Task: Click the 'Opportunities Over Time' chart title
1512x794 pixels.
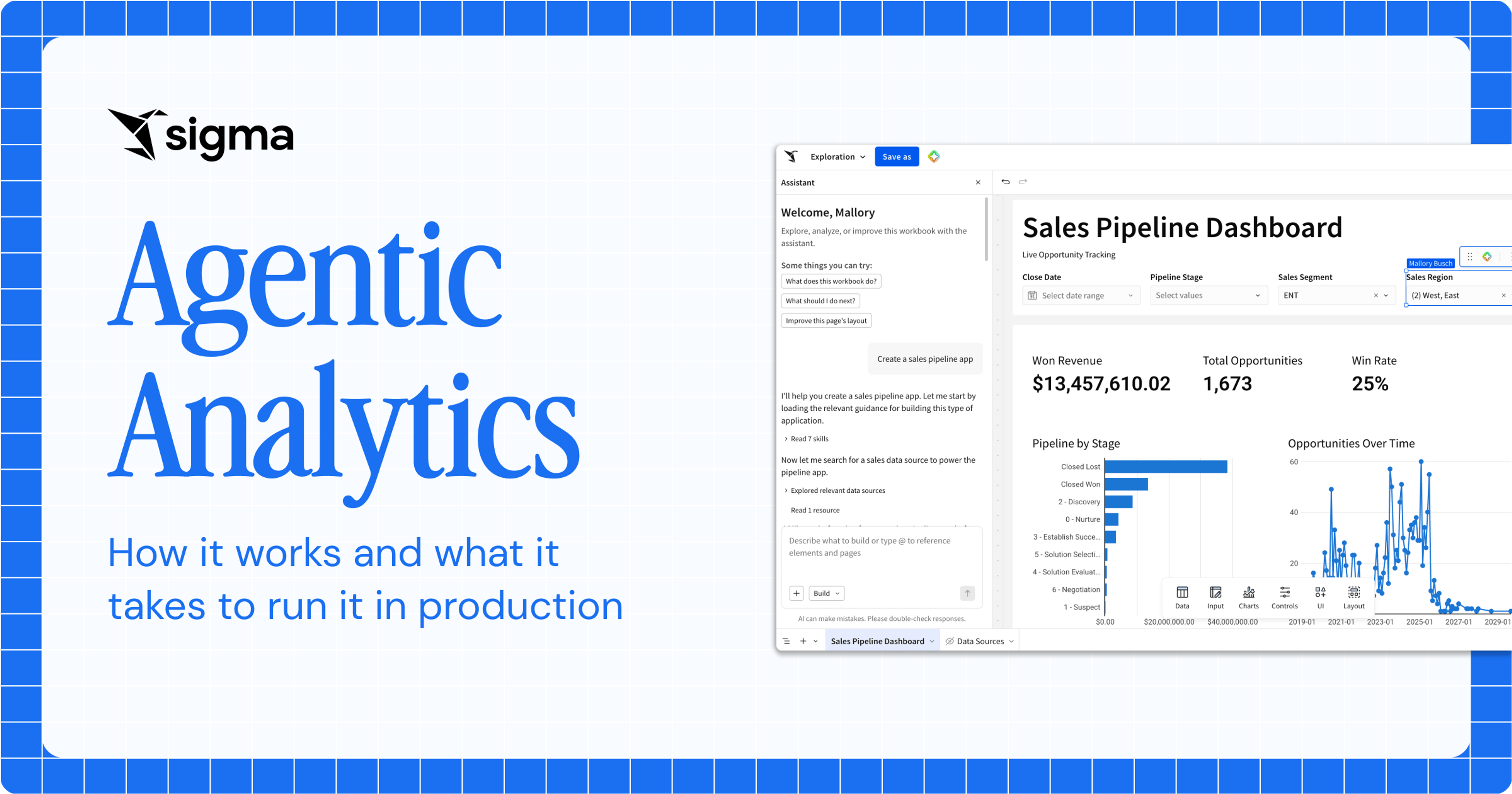Action: pyautogui.click(x=1351, y=444)
